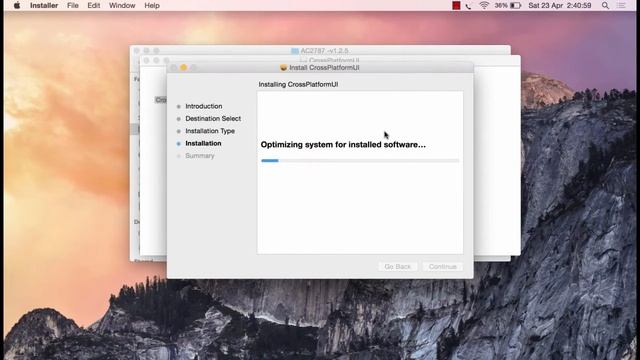Click the AC2787 -v1.2.5 window title
Screen dimensions: 640x360
click(x=324, y=51)
